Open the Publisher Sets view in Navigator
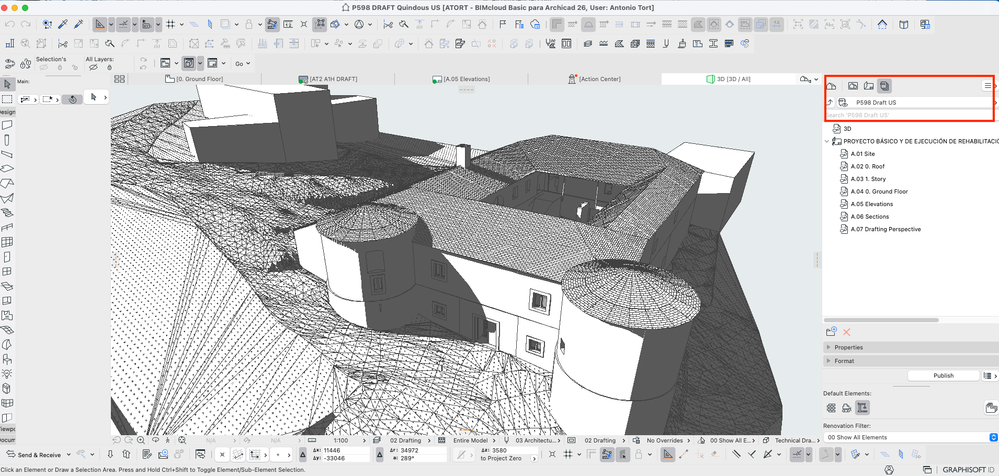 tap(885, 87)
